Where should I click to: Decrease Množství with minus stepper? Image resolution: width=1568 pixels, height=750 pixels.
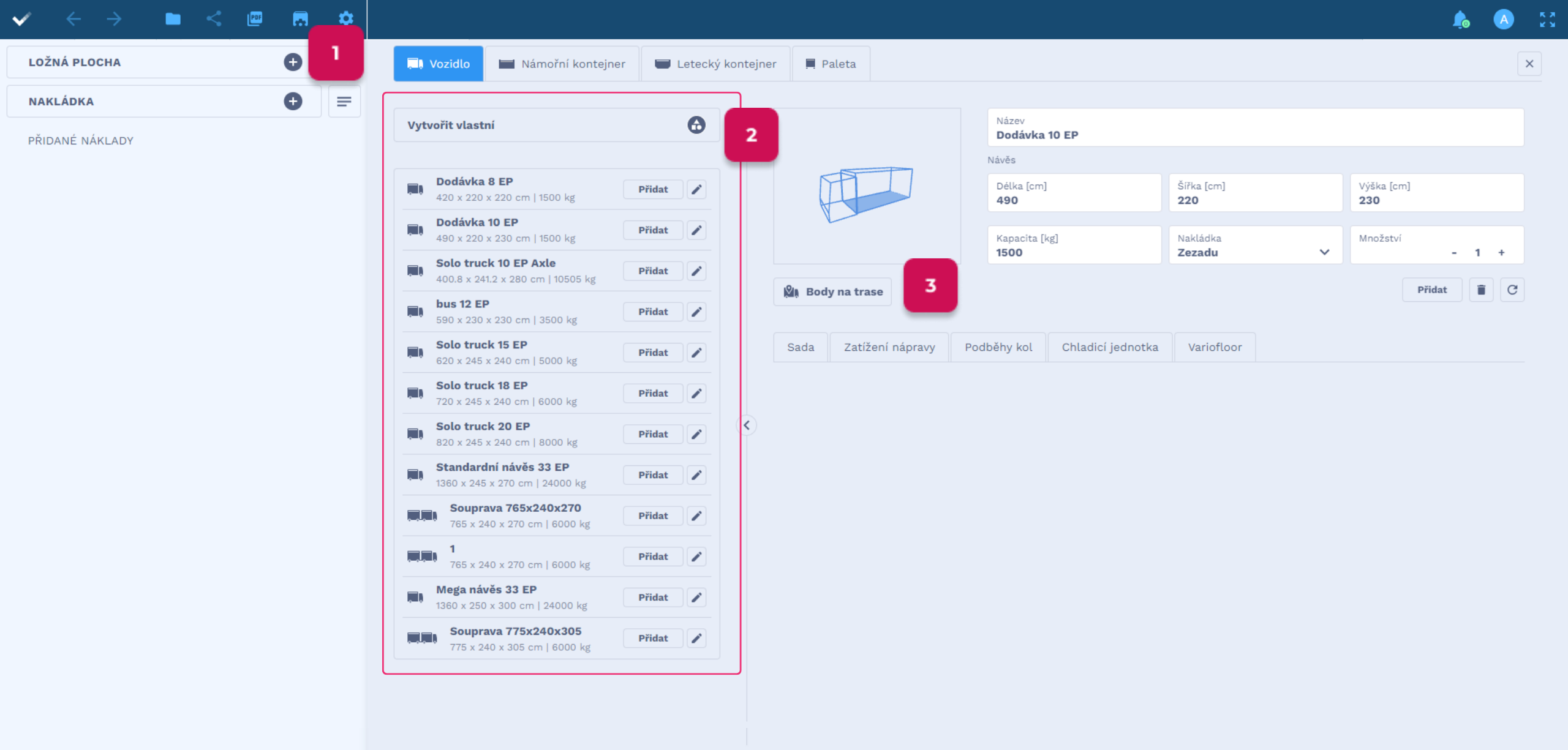coord(1453,252)
